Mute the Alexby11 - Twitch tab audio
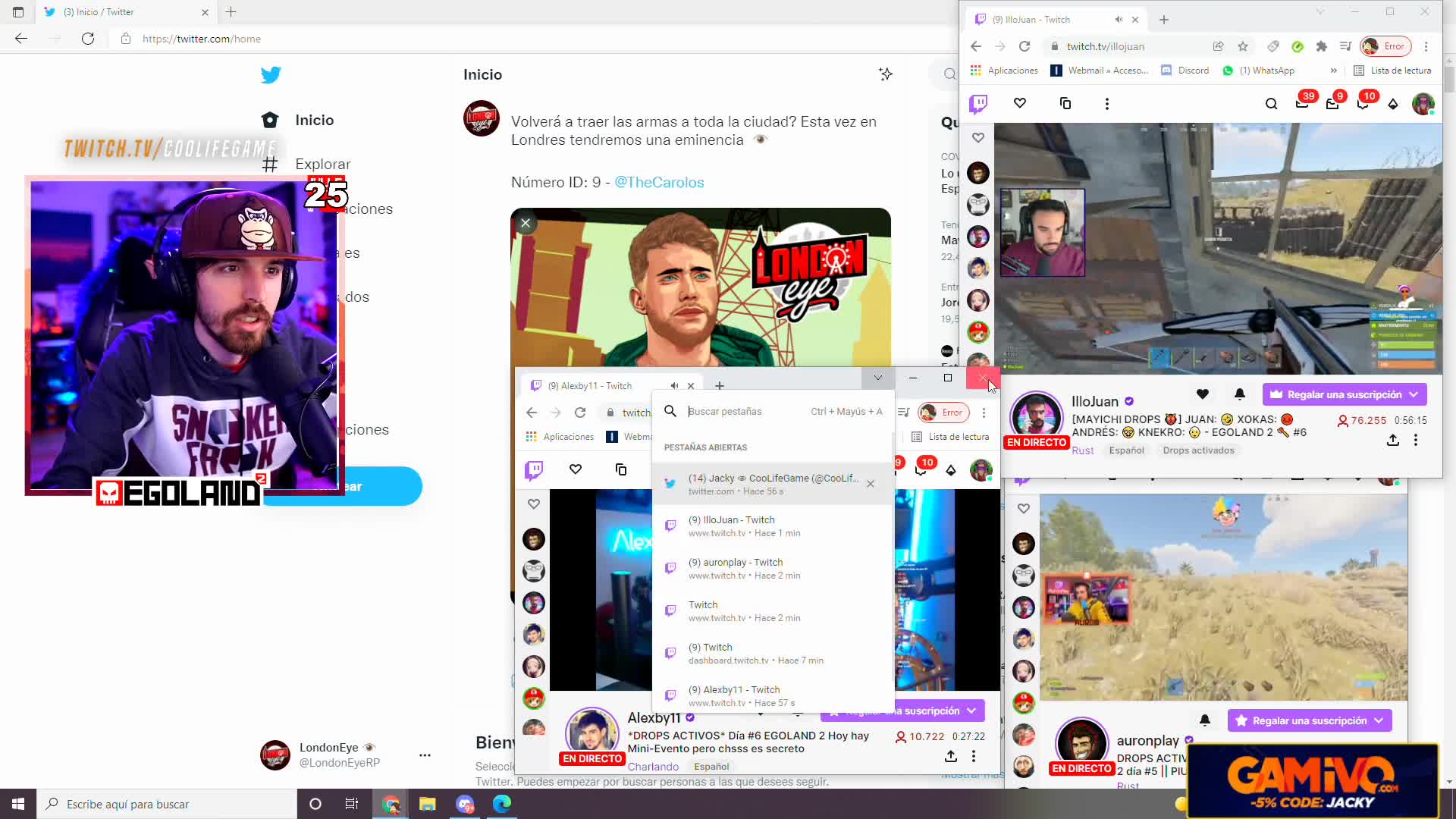 (674, 386)
